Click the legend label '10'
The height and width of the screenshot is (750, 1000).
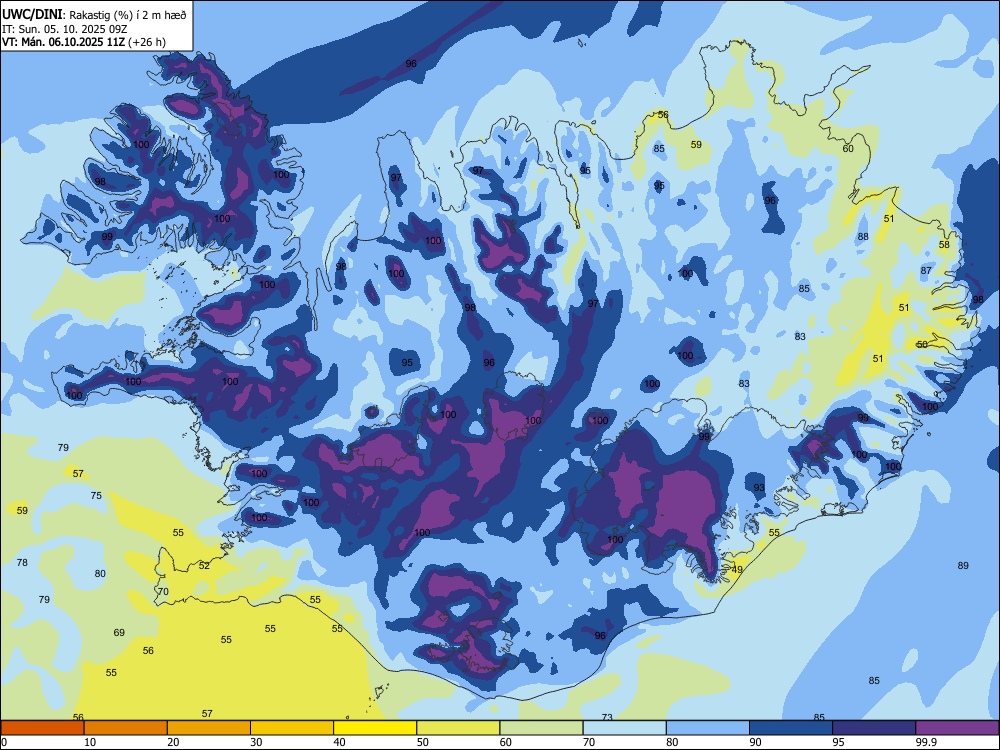pos(90,742)
